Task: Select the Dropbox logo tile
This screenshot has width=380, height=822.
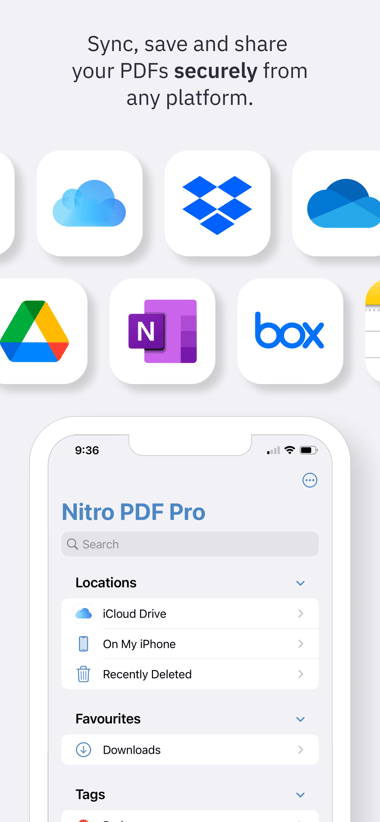Action: [218, 203]
